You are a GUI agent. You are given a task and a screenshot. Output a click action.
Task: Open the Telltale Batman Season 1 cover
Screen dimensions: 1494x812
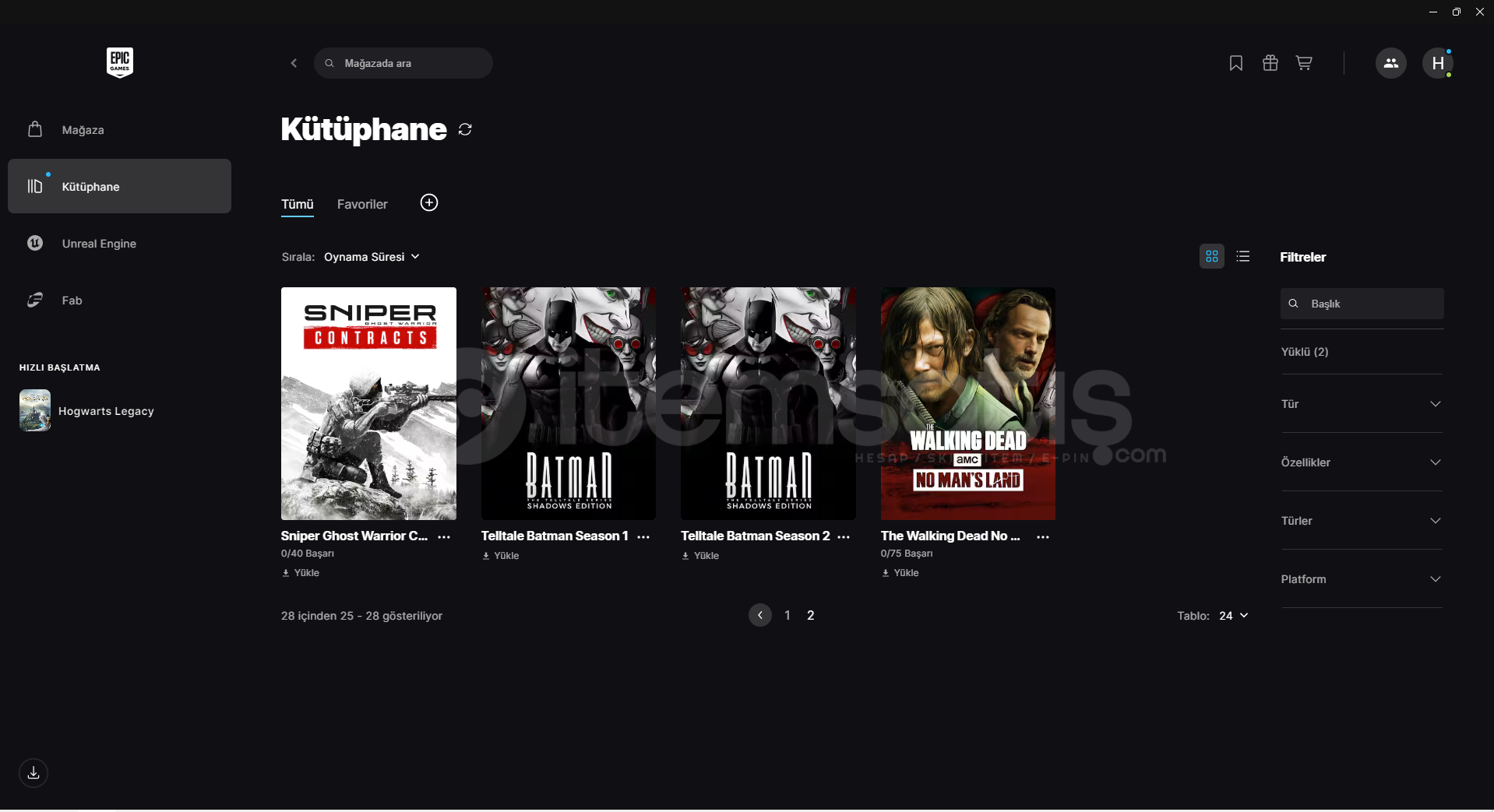pyautogui.click(x=569, y=403)
